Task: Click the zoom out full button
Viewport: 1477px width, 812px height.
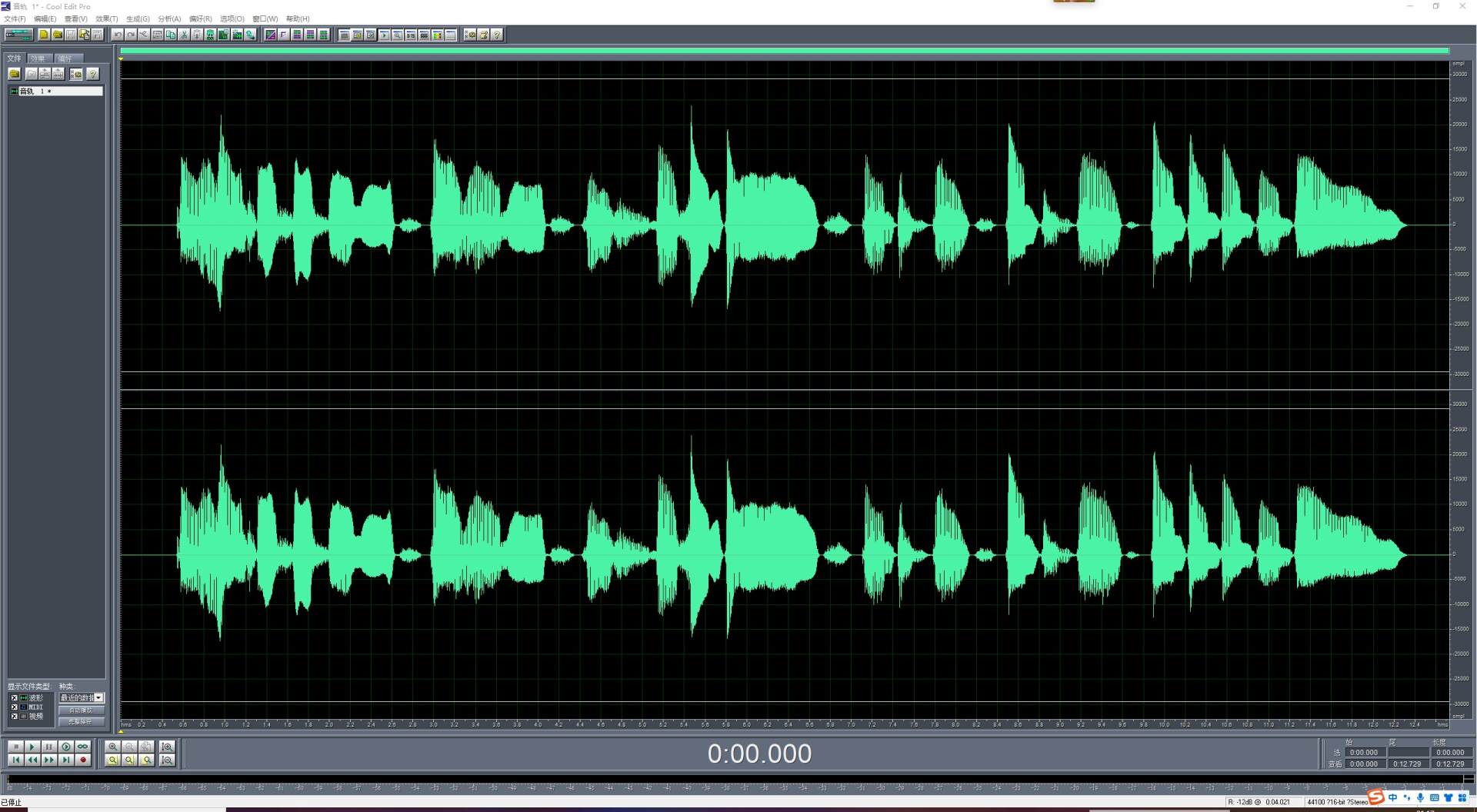Action: pyautogui.click(x=147, y=747)
